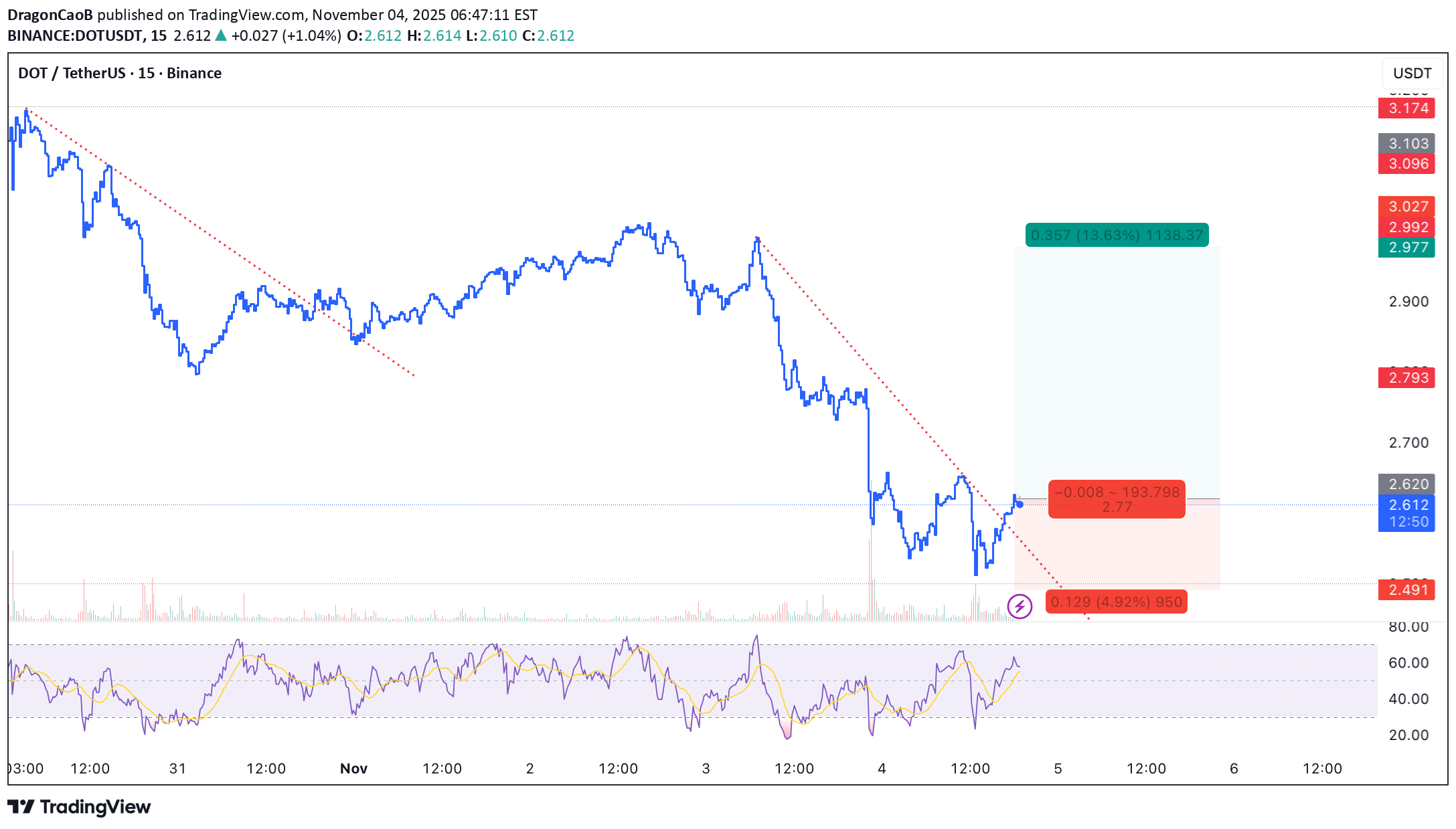Click the 2.793 red price tag
1456x829 pixels.
1406,378
